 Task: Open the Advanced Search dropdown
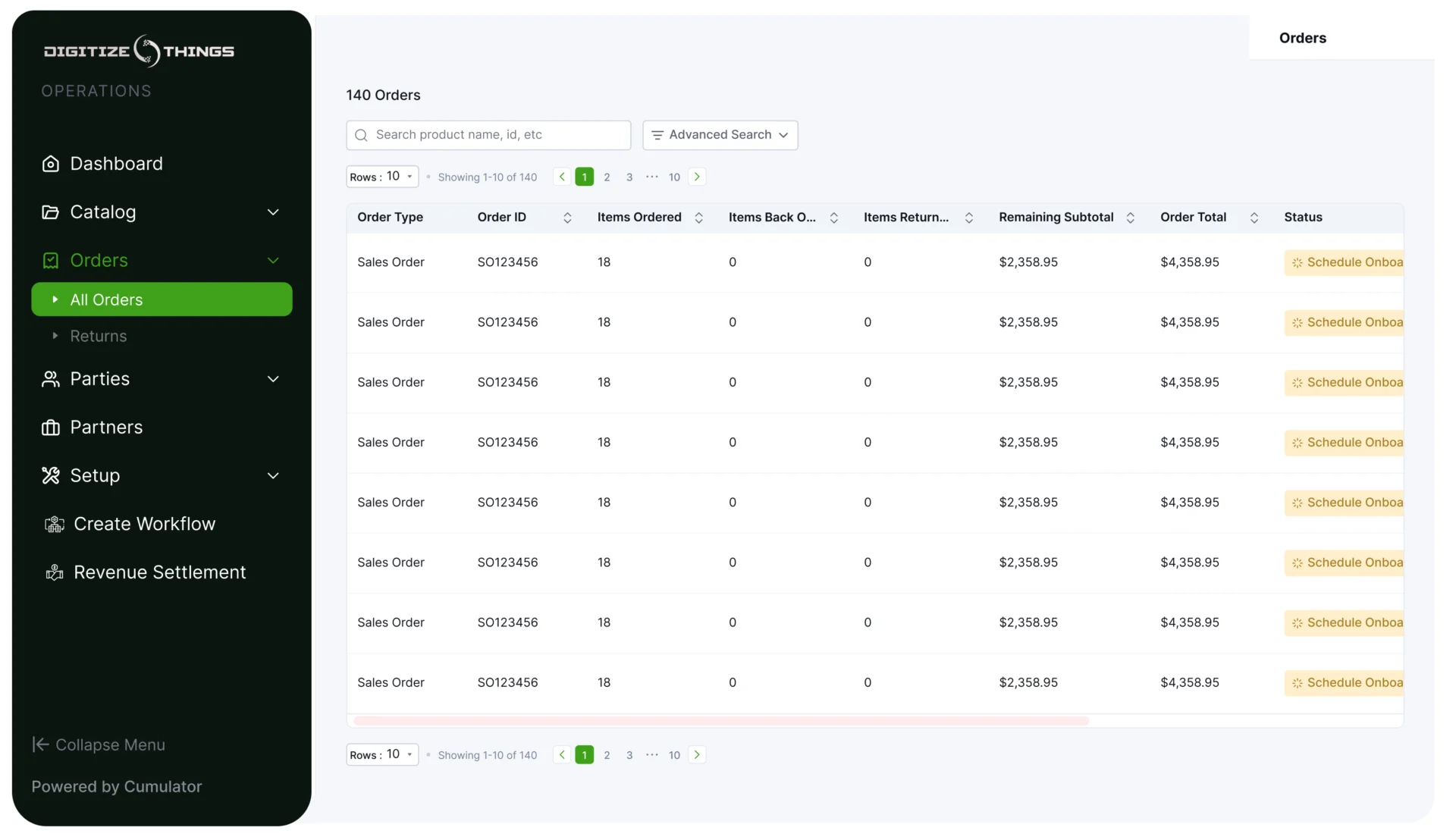click(x=720, y=135)
